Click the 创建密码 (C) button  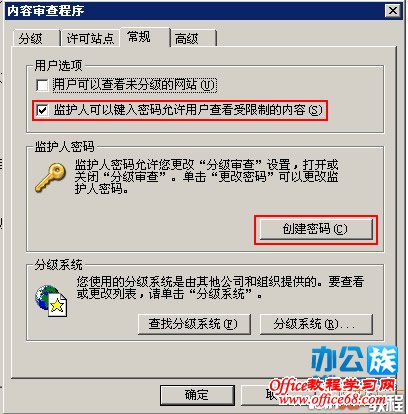point(316,229)
